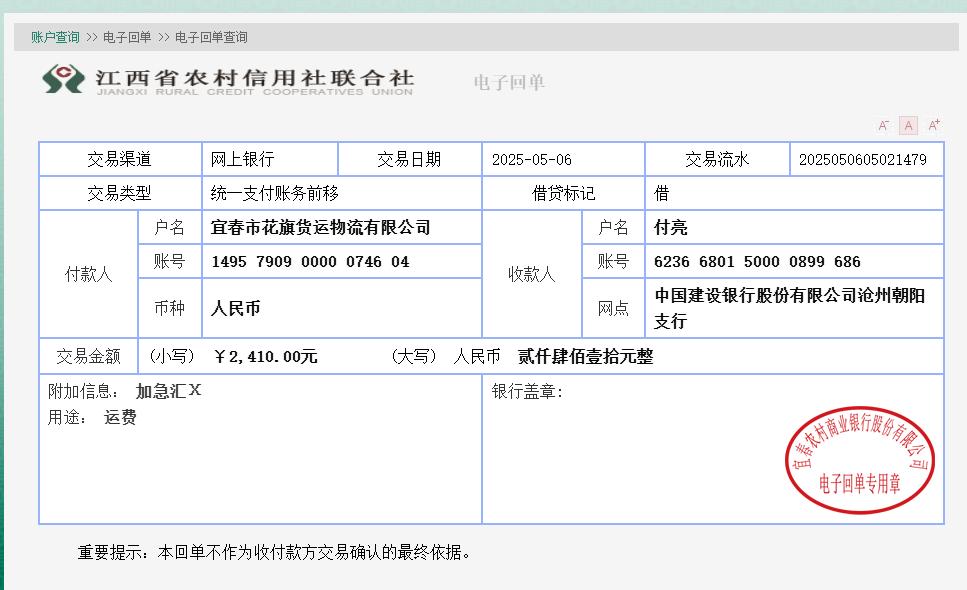The width and height of the screenshot is (967, 590).
Task: Click the 交易金额 label cell
Action: pos(88,356)
